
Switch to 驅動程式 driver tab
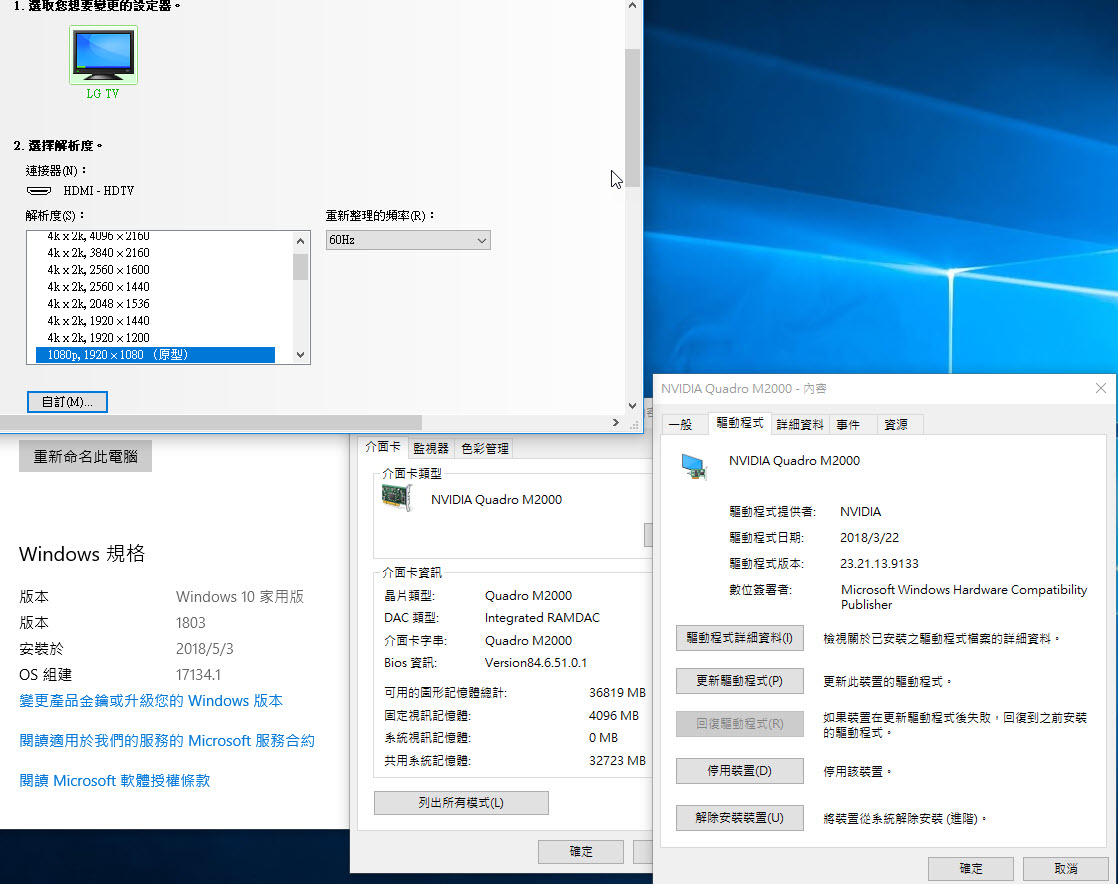(739, 423)
